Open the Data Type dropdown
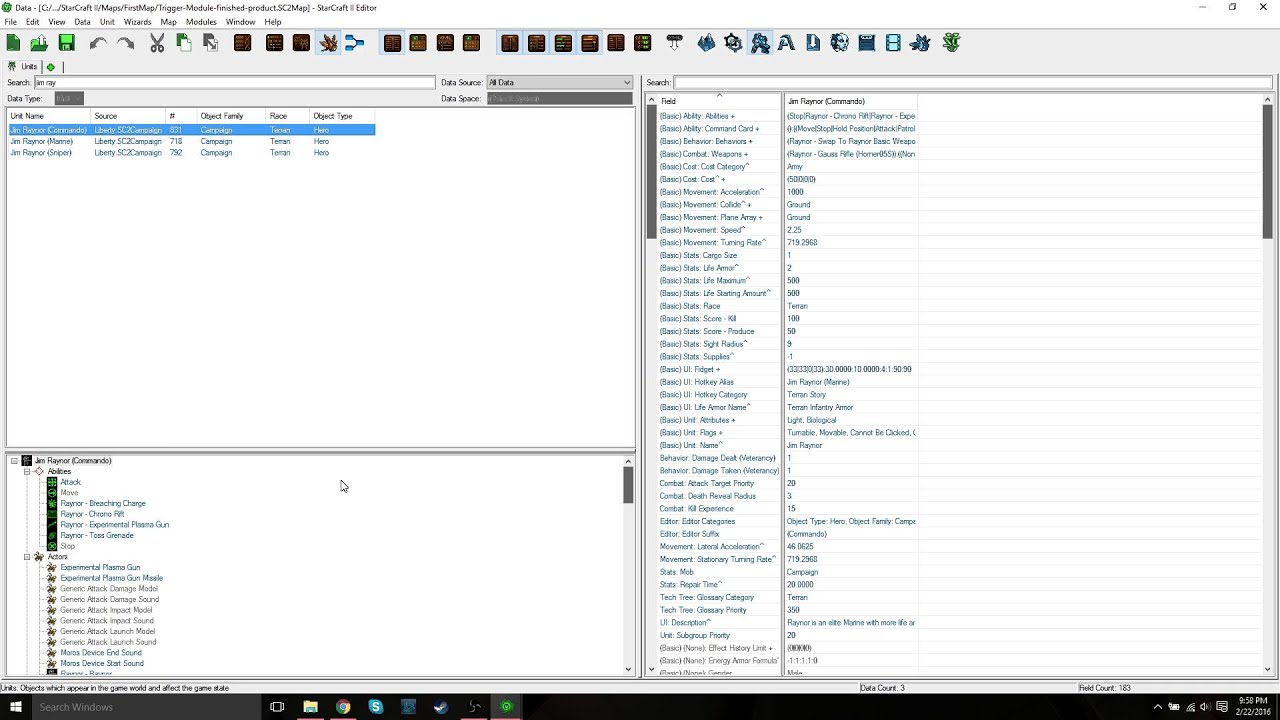Screen dimensions: 1280x720 (x=69, y=98)
